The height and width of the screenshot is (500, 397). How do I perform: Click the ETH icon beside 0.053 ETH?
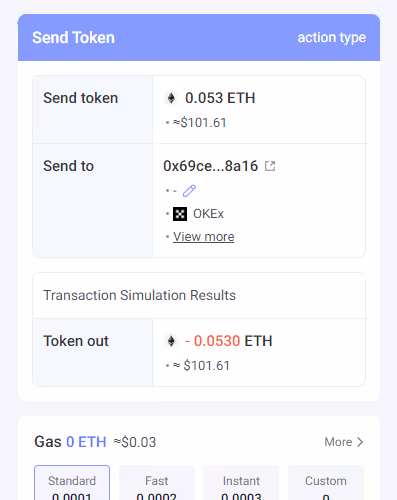(x=171, y=98)
